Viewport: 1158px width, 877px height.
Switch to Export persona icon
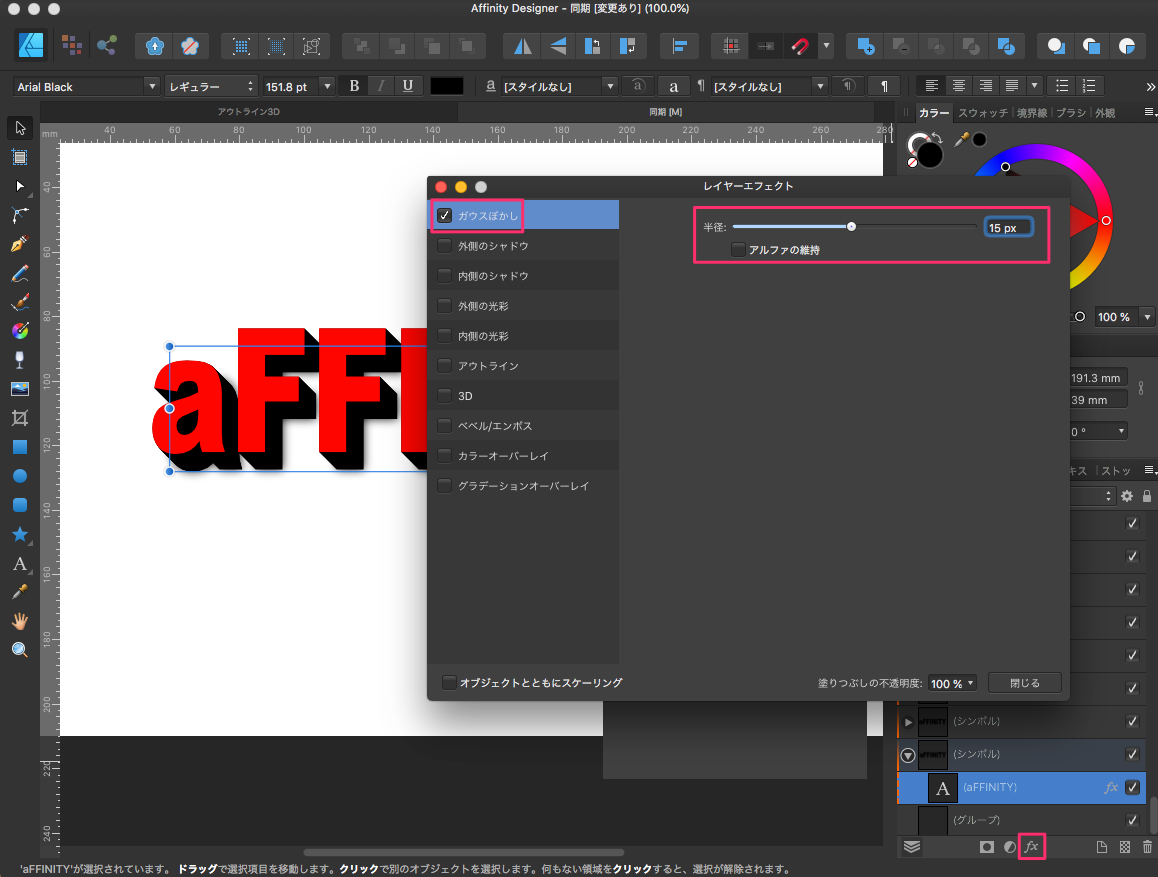coord(107,46)
